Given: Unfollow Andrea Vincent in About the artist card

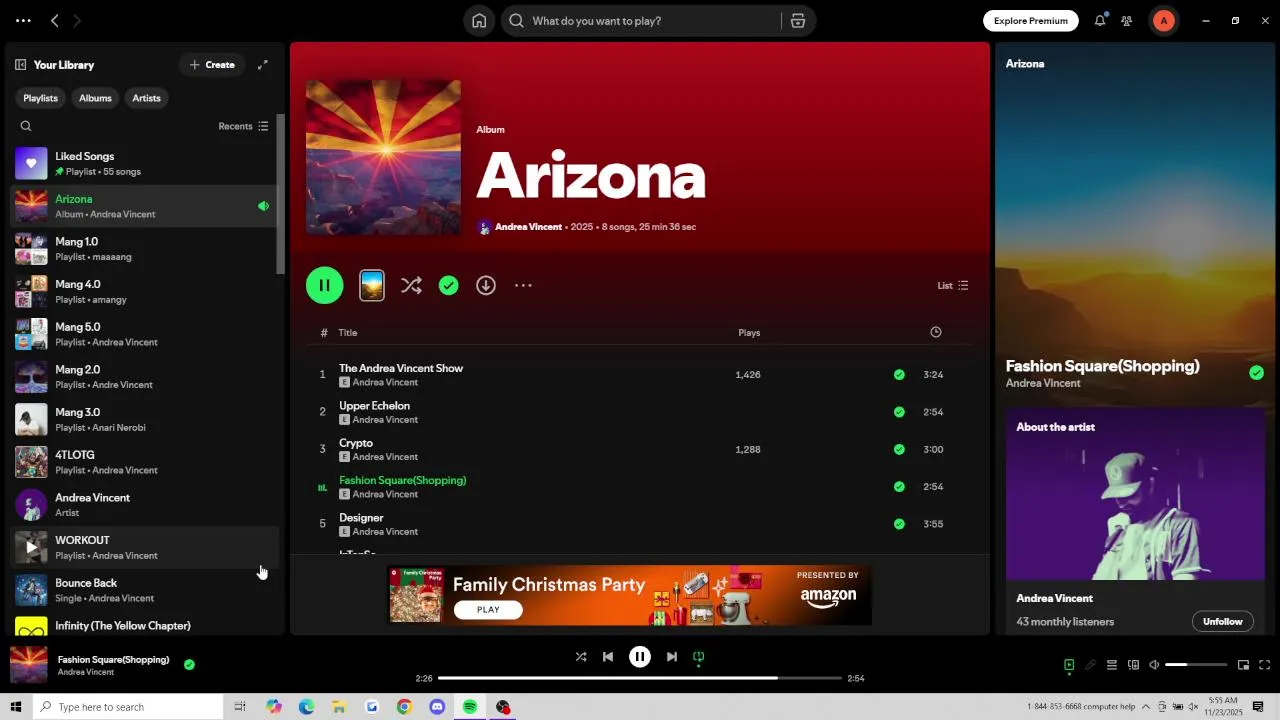Looking at the screenshot, I should pyautogui.click(x=1222, y=622).
